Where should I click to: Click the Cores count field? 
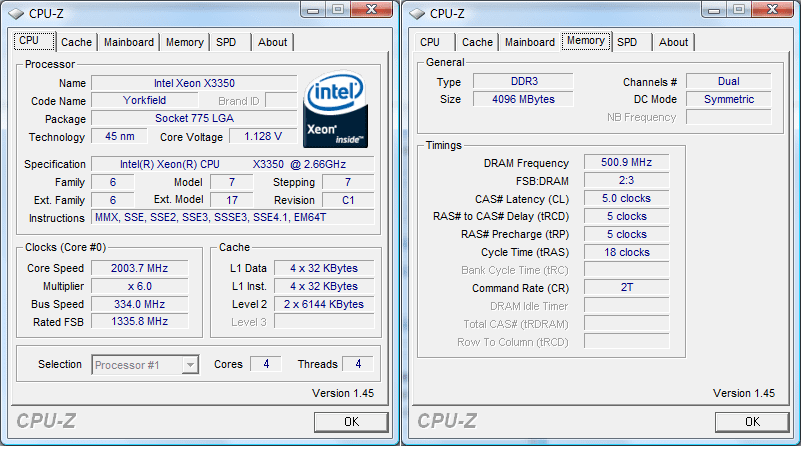click(x=266, y=364)
